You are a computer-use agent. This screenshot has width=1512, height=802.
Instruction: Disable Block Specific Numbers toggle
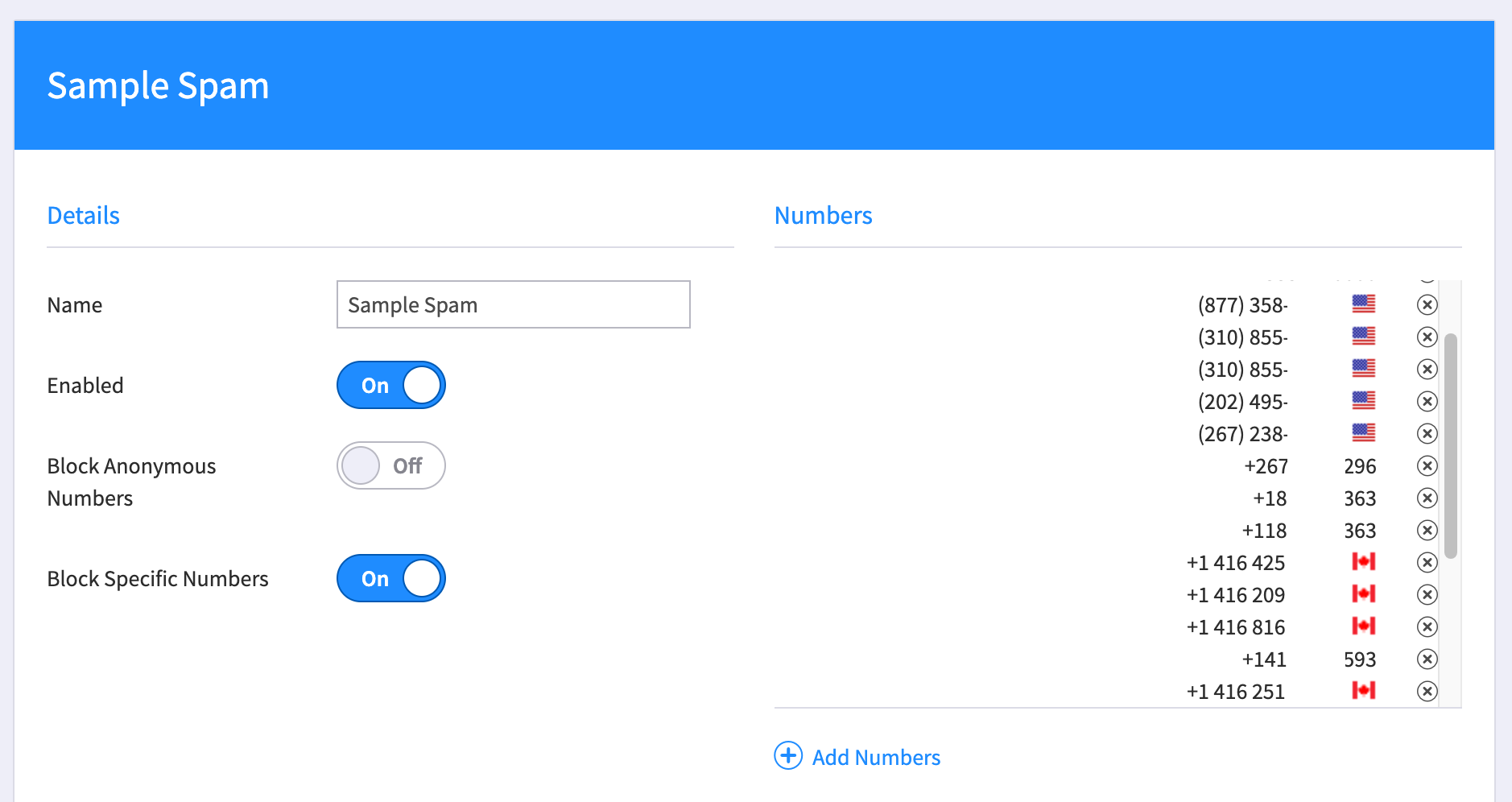click(x=391, y=578)
